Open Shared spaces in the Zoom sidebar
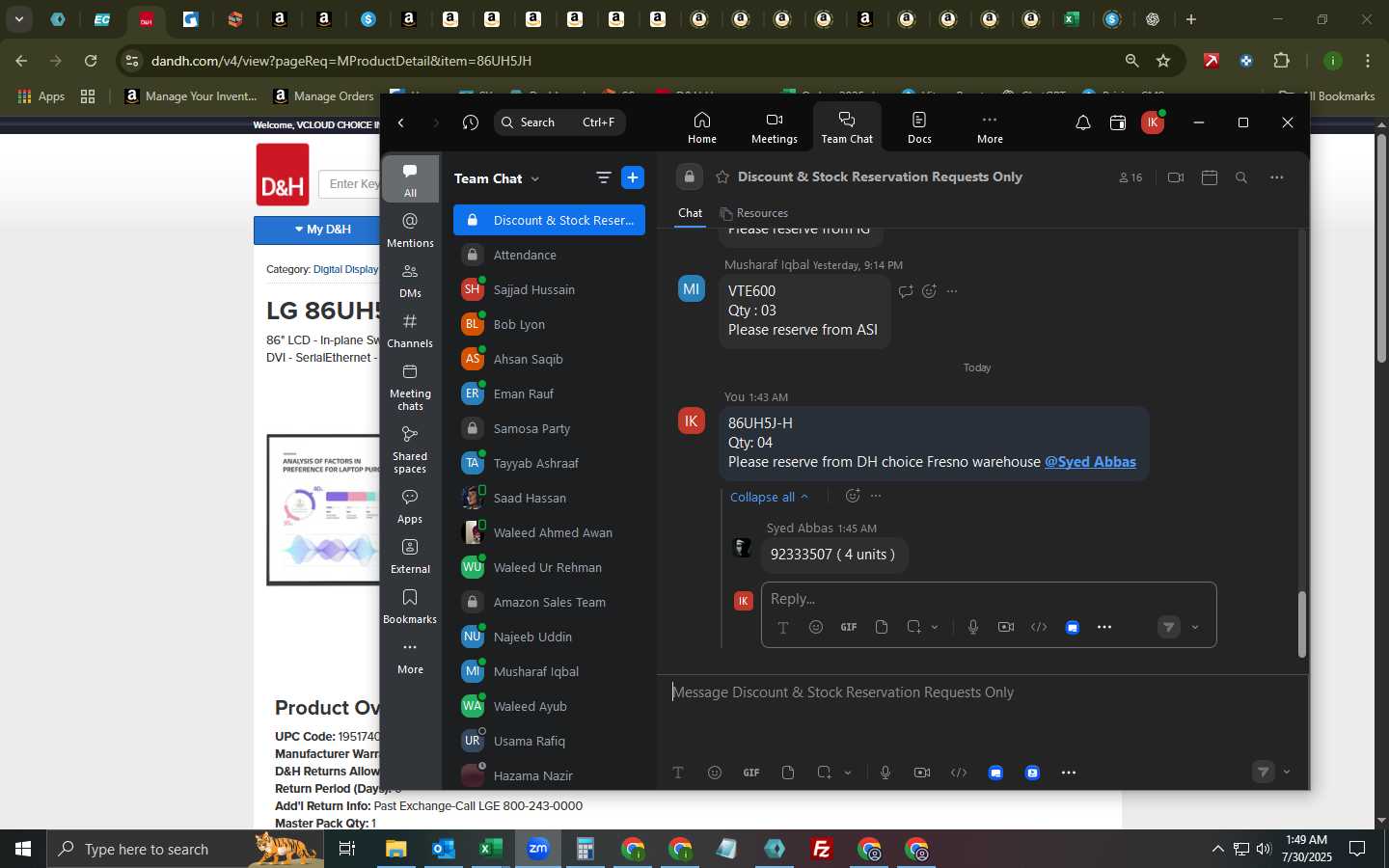This screenshot has width=1389, height=868. tap(410, 449)
